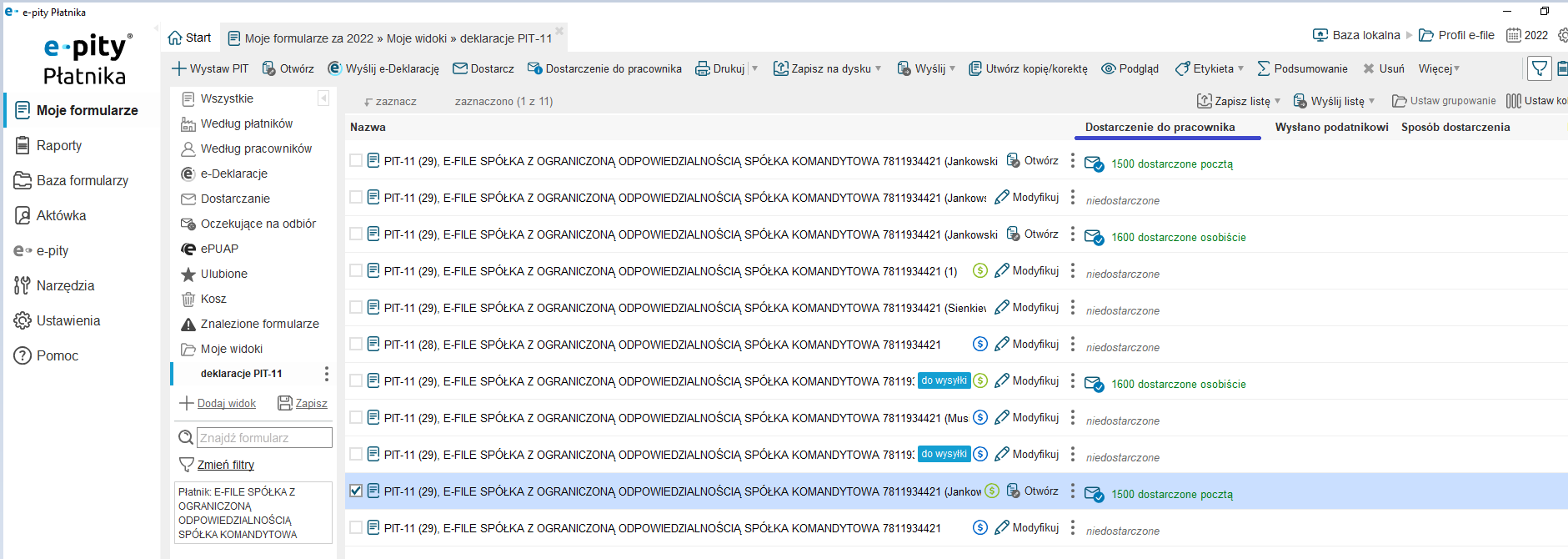1568x559 pixels.
Task: Tick the checkbox of the "(Mus" row
Action: 356,417
